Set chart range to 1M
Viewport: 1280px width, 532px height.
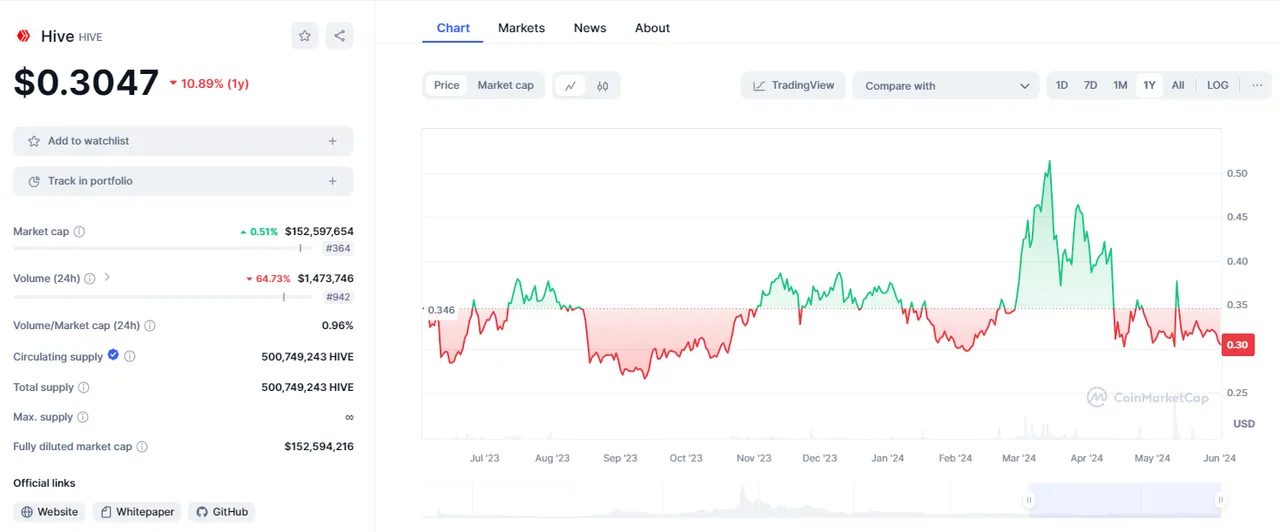tap(1121, 85)
